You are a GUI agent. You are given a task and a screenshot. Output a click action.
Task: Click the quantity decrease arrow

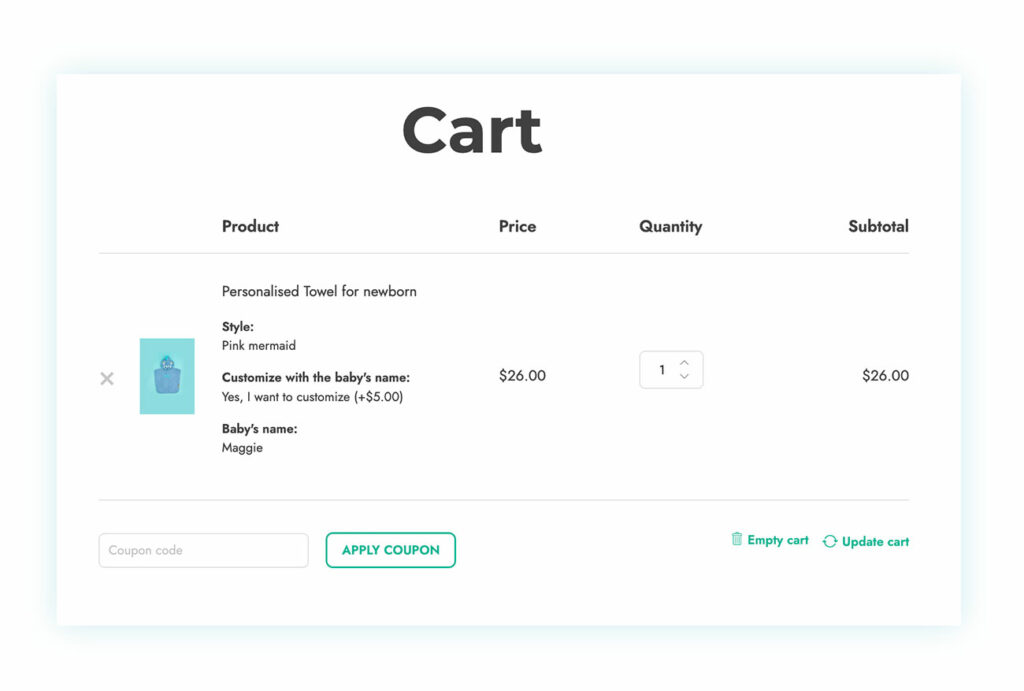(684, 377)
